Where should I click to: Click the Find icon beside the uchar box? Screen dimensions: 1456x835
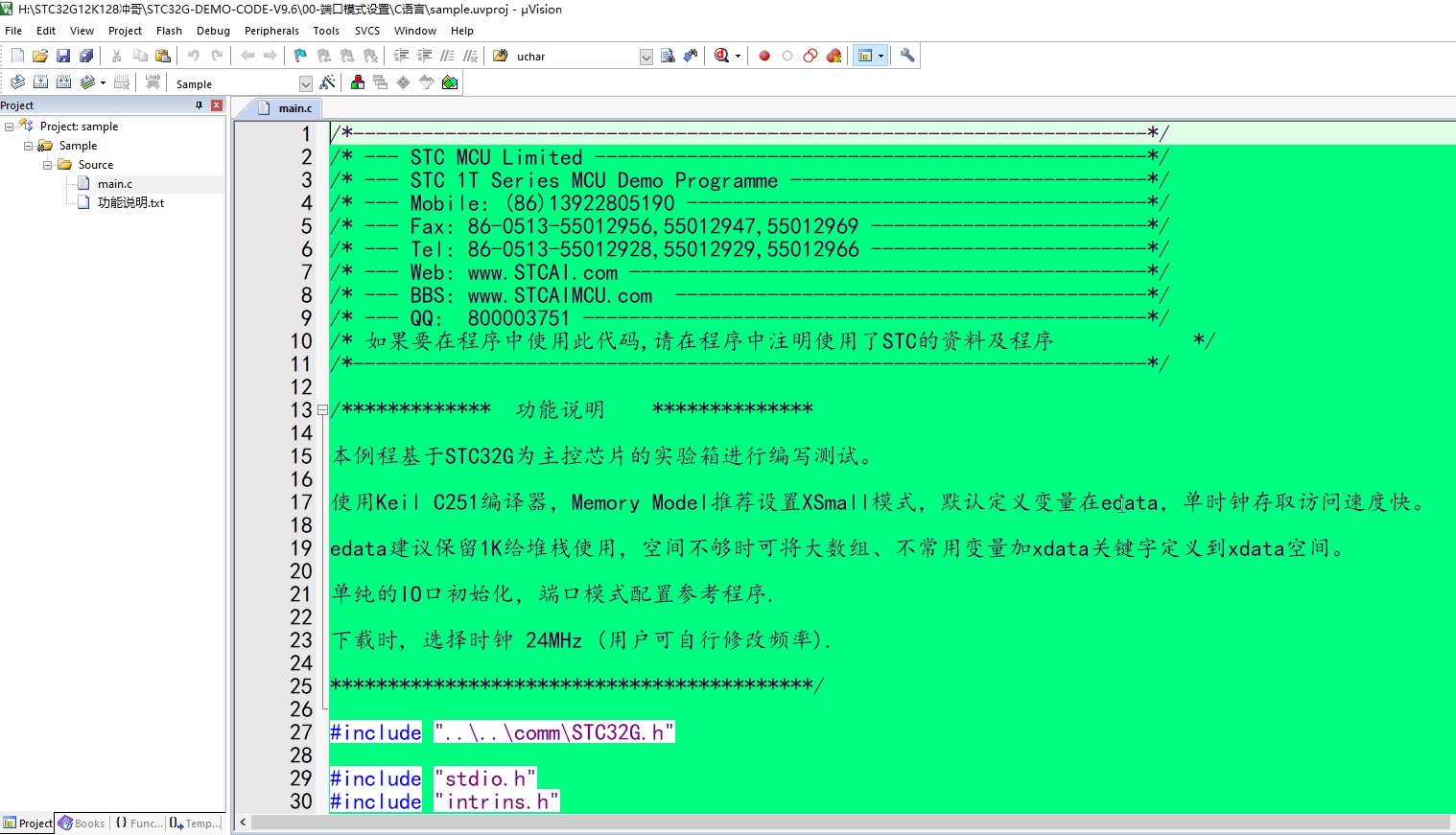click(669, 56)
